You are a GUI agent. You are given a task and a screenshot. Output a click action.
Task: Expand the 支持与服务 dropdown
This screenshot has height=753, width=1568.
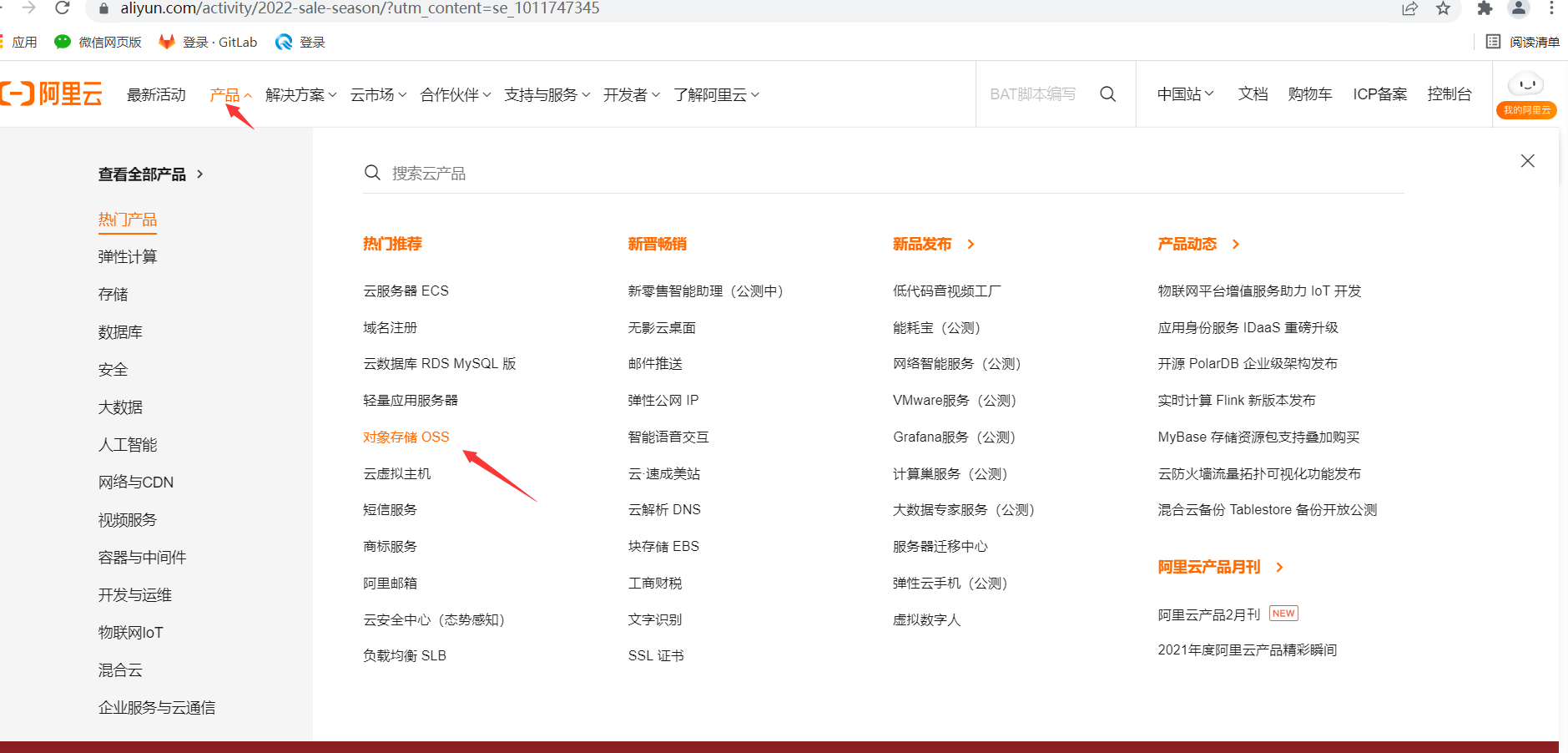pyautogui.click(x=547, y=95)
